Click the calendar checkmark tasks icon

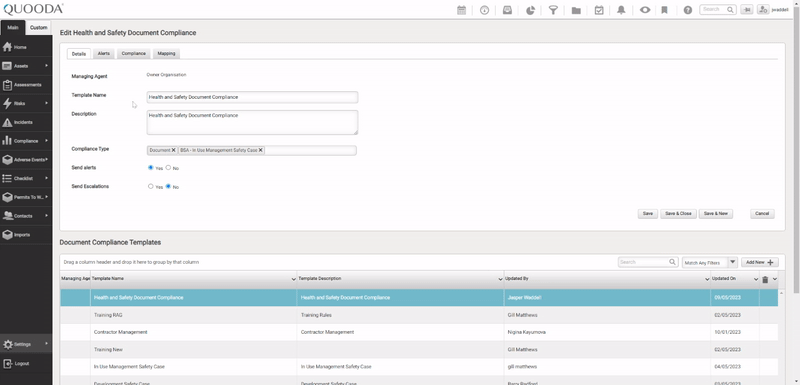click(x=599, y=10)
